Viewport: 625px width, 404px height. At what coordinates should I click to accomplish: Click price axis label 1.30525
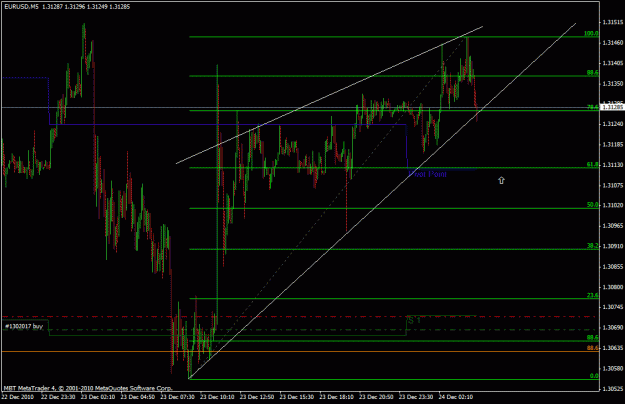point(613,388)
